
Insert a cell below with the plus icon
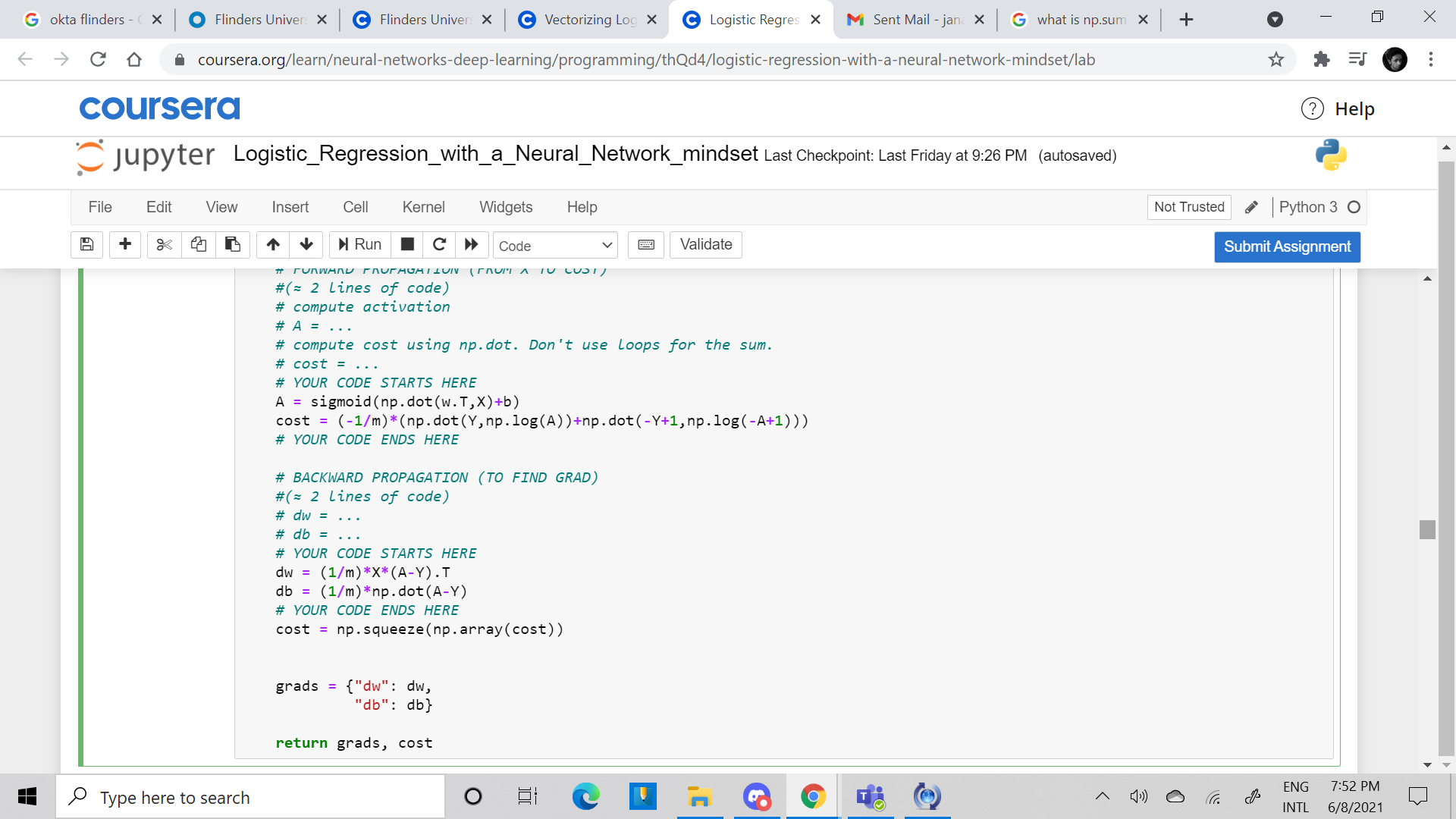tap(125, 244)
